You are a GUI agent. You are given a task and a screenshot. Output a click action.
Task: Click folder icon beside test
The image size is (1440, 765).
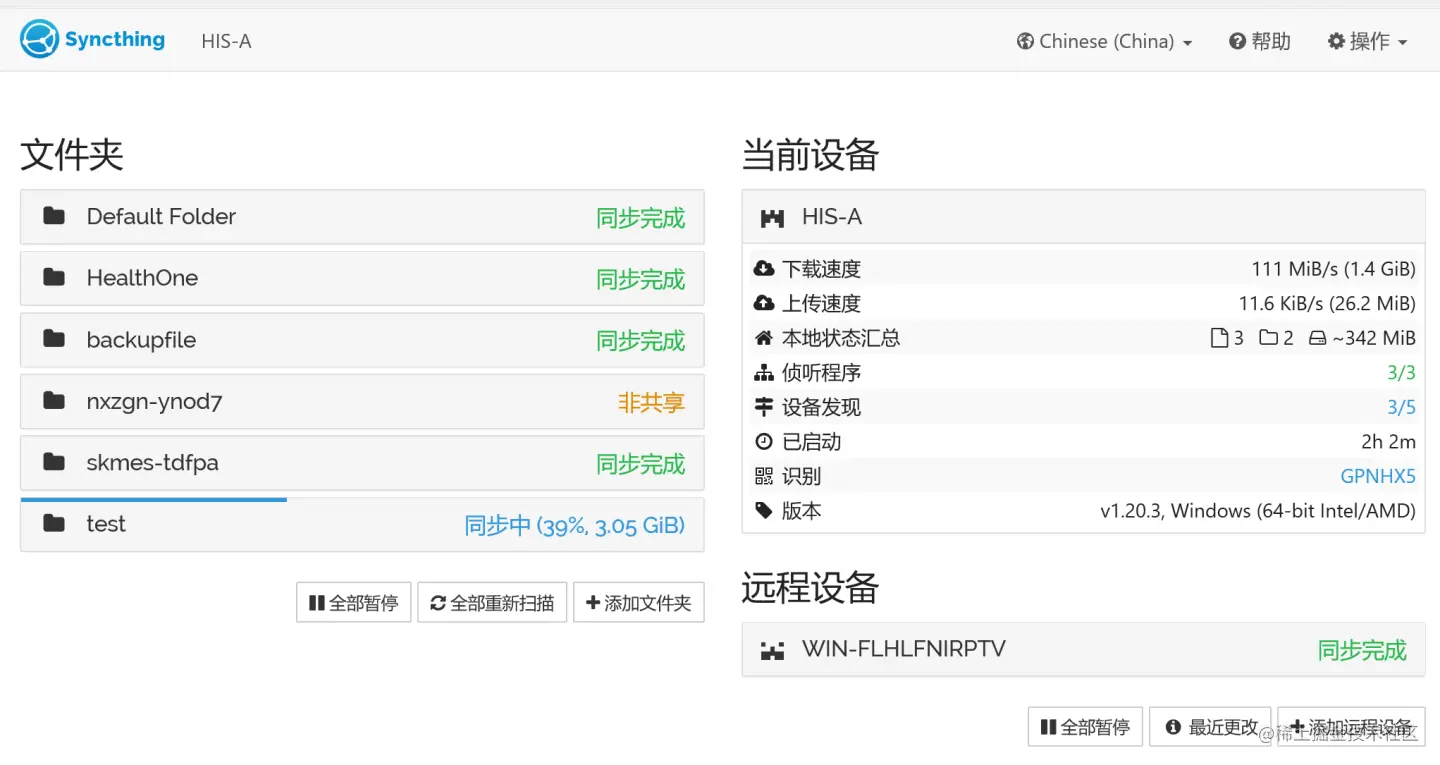tap(54, 523)
